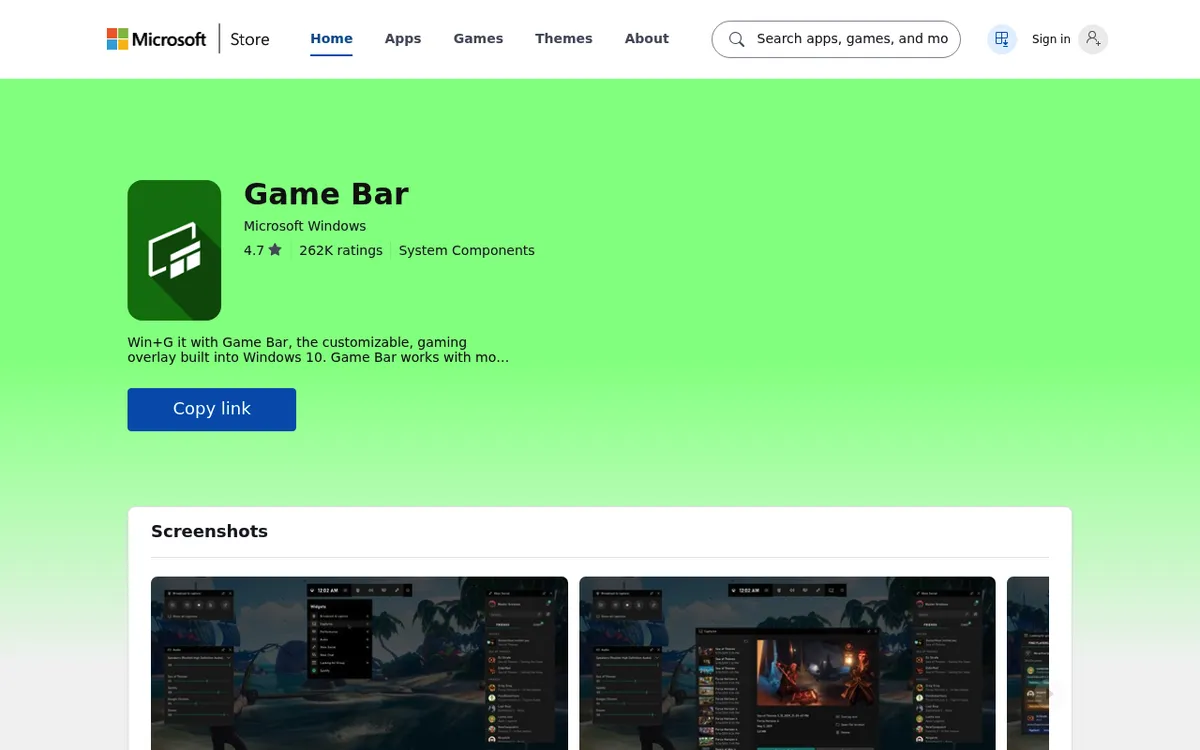Open the Apps tab
Viewport: 1200px width, 750px height.
tap(403, 39)
